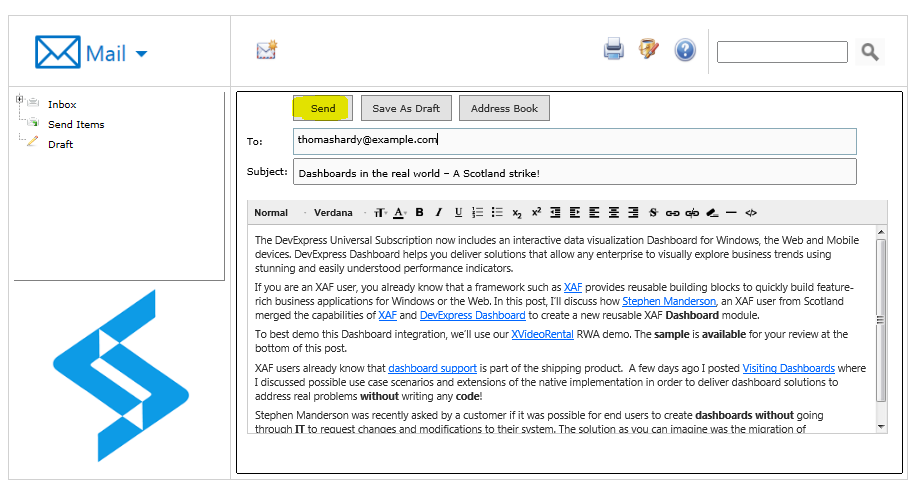Viewport: 916px width, 497px height.
Task: Center align text
Action: click(x=614, y=213)
